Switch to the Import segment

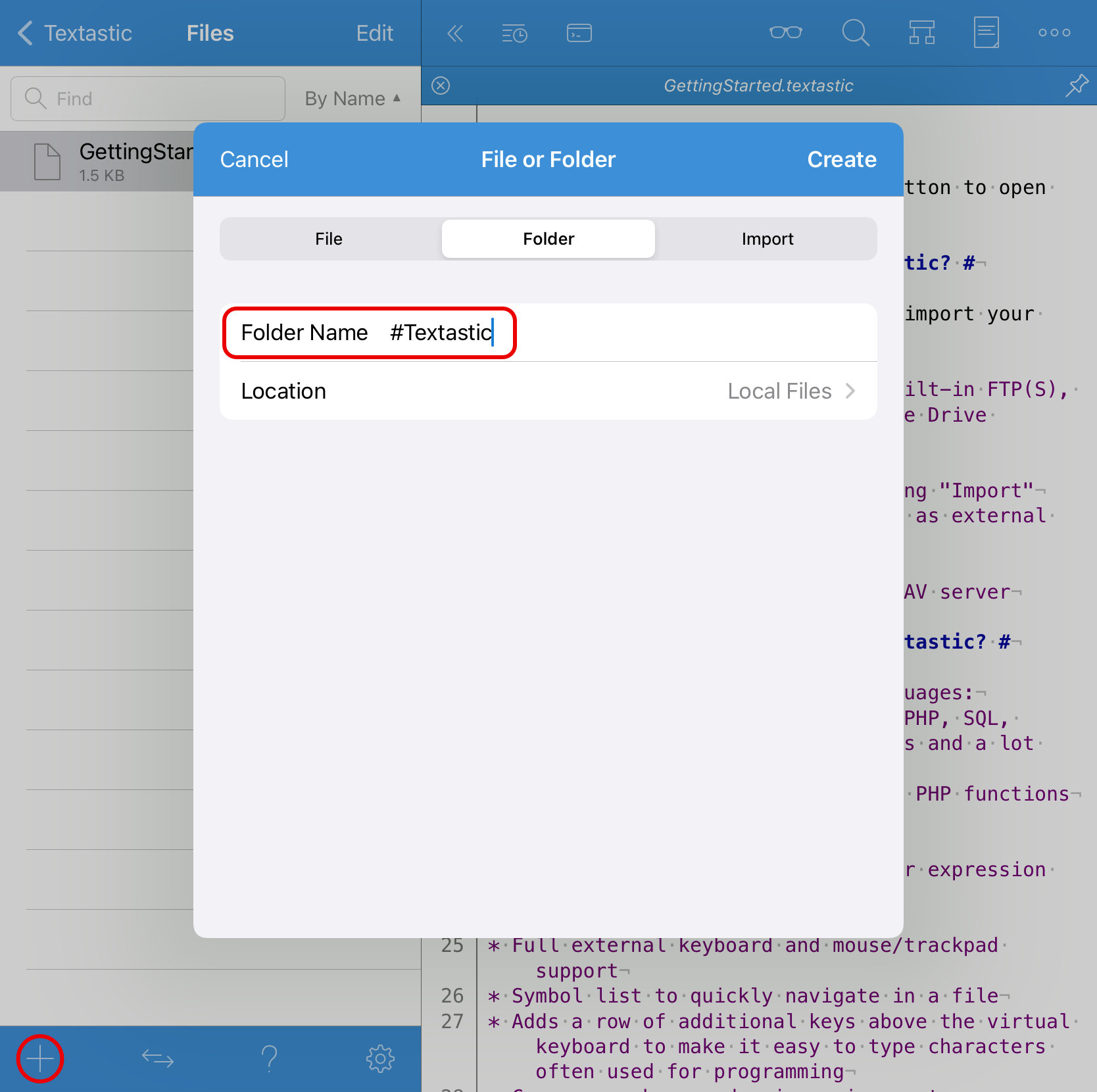(x=768, y=239)
